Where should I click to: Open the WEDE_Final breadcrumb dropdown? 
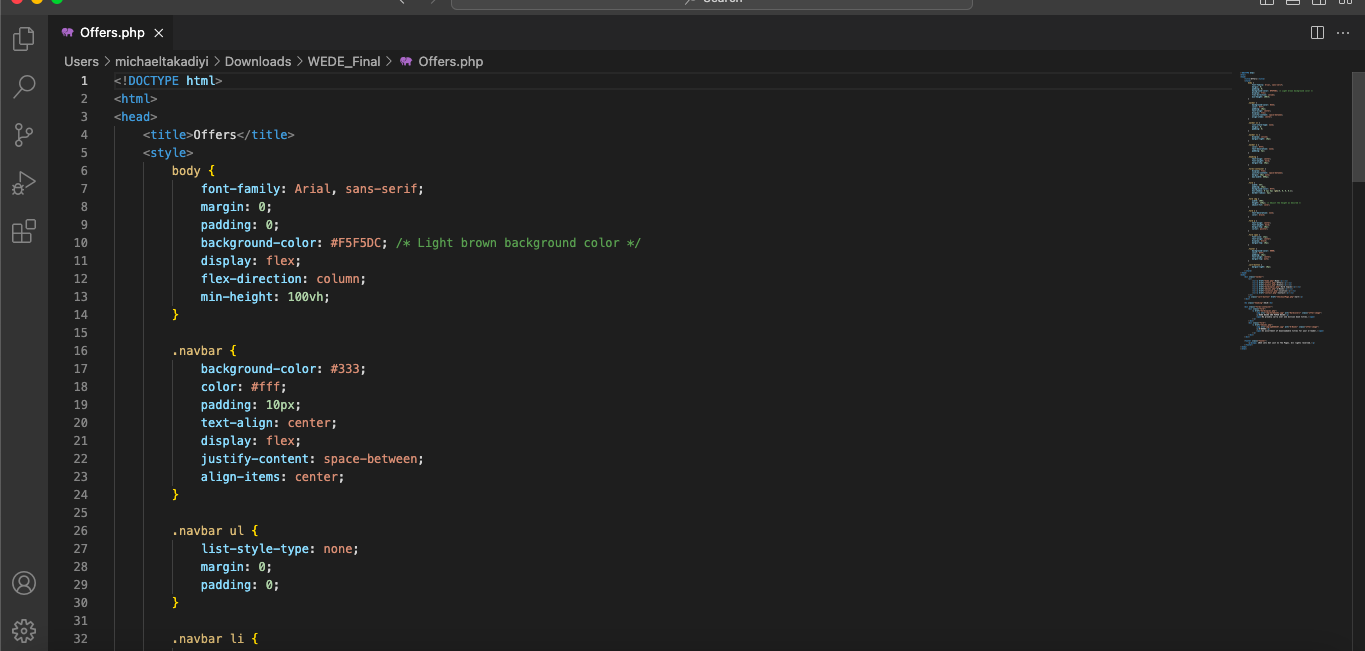click(344, 61)
